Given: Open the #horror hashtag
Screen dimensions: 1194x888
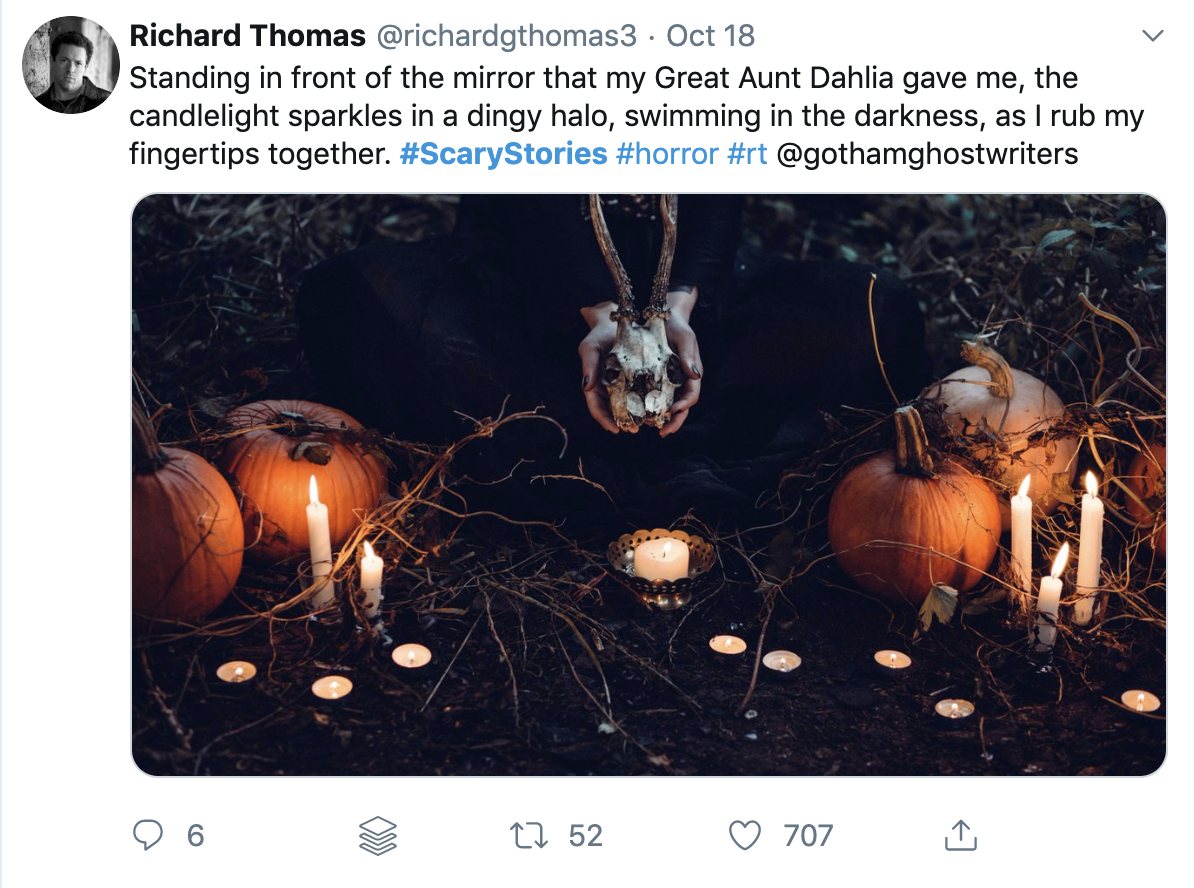Looking at the screenshot, I should 667,154.
